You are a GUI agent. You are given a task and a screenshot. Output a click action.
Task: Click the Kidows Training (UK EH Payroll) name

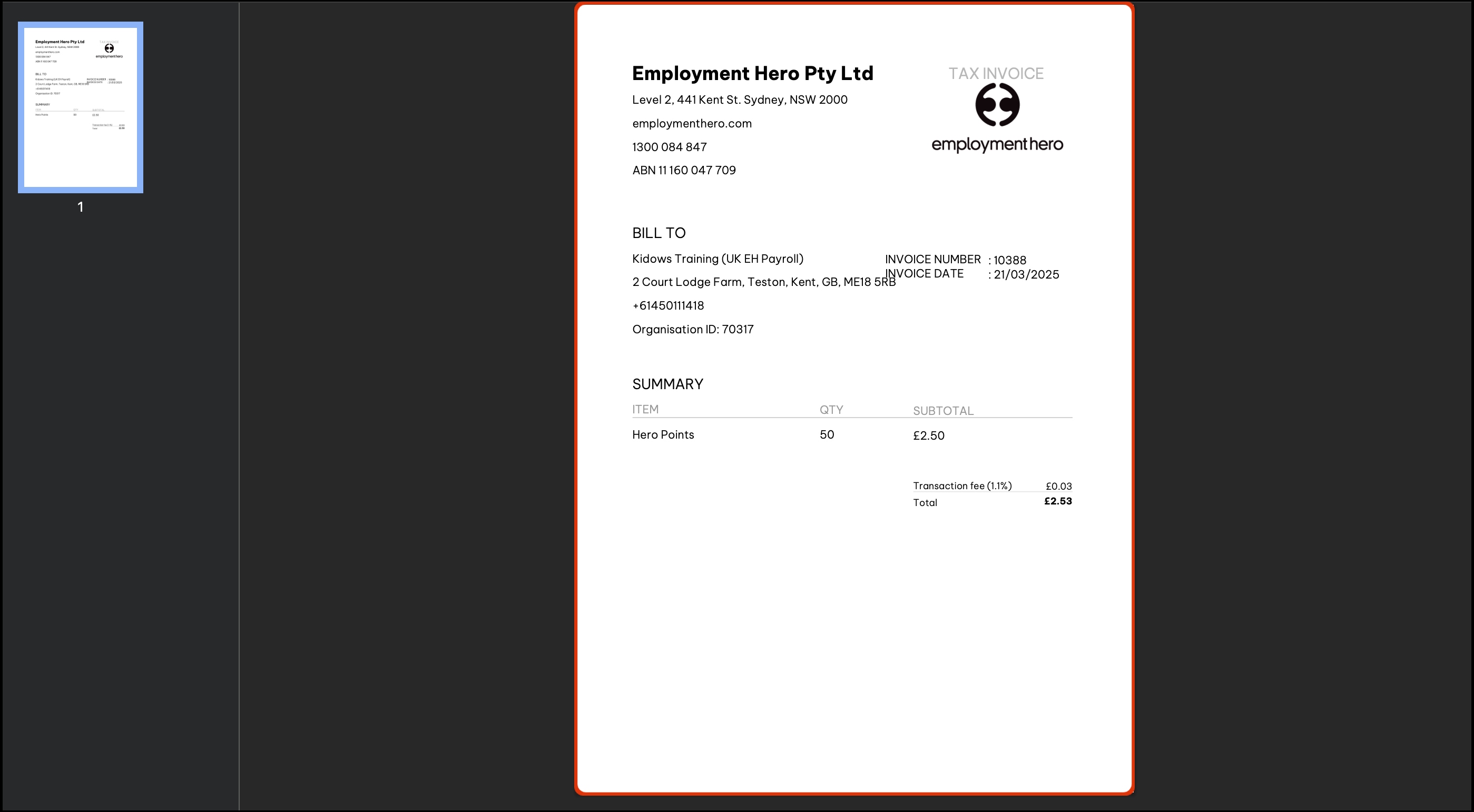tap(717, 259)
